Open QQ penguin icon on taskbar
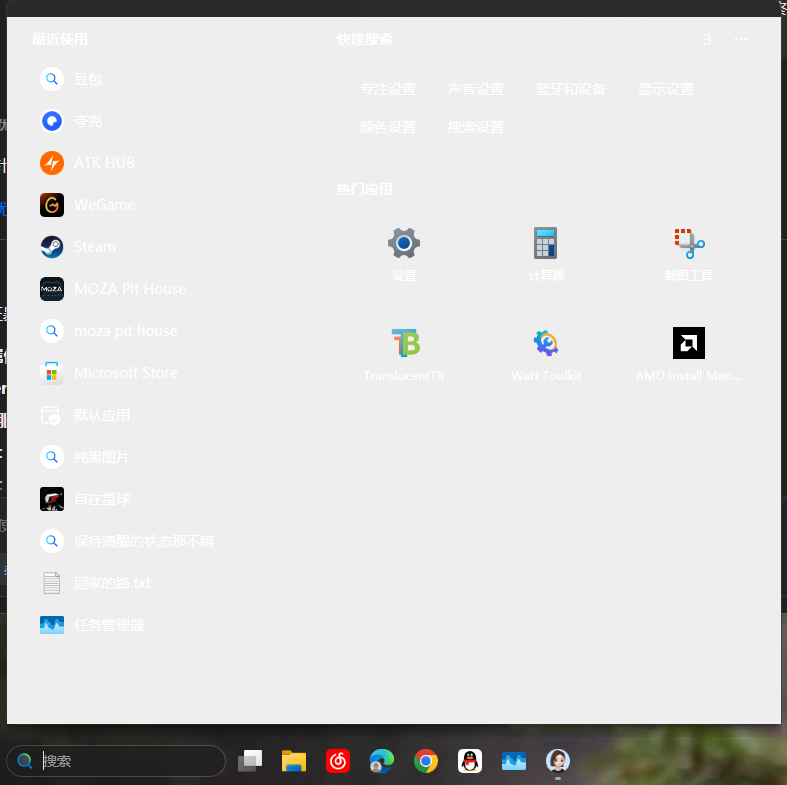The image size is (787, 785). (x=470, y=761)
